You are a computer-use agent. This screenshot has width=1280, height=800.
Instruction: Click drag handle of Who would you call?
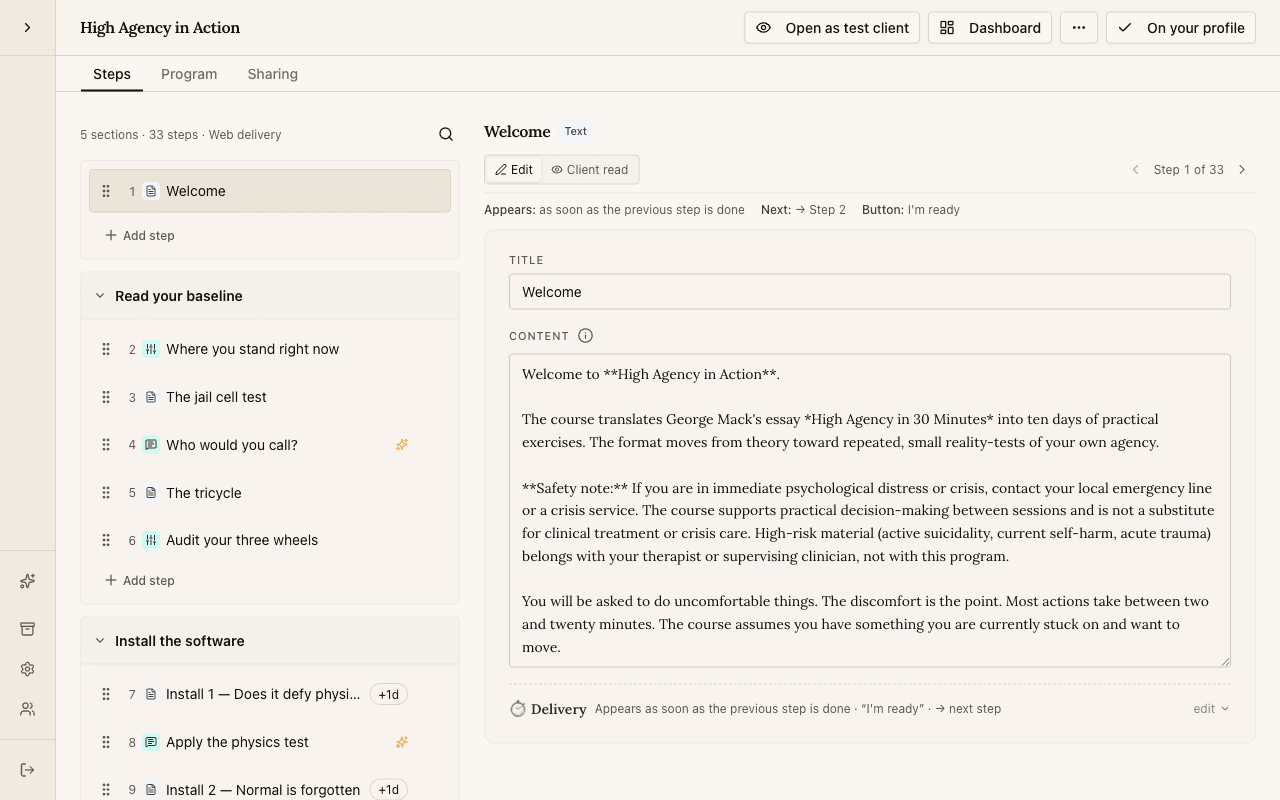106,445
